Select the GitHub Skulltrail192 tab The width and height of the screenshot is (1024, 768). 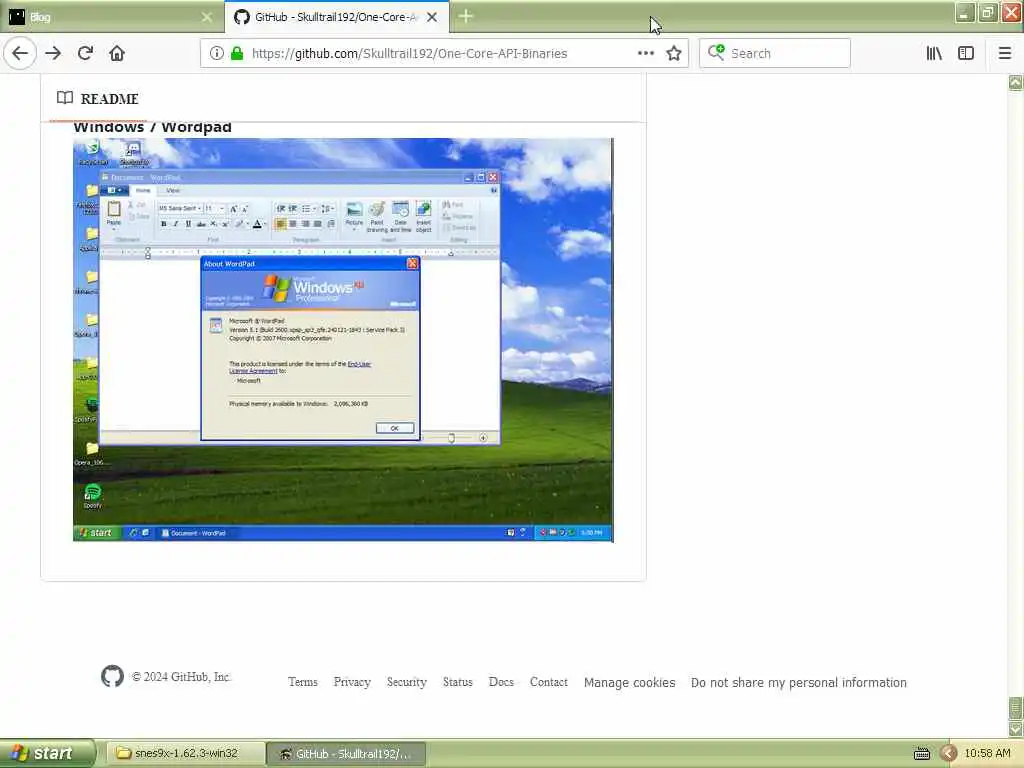336,17
